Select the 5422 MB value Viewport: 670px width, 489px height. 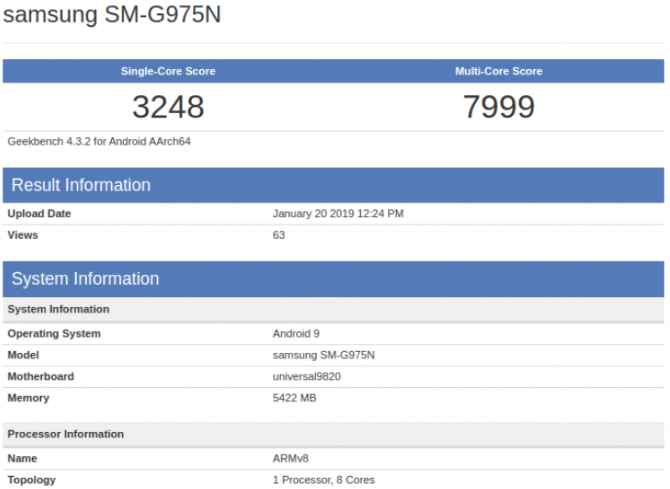(x=294, y=398)
